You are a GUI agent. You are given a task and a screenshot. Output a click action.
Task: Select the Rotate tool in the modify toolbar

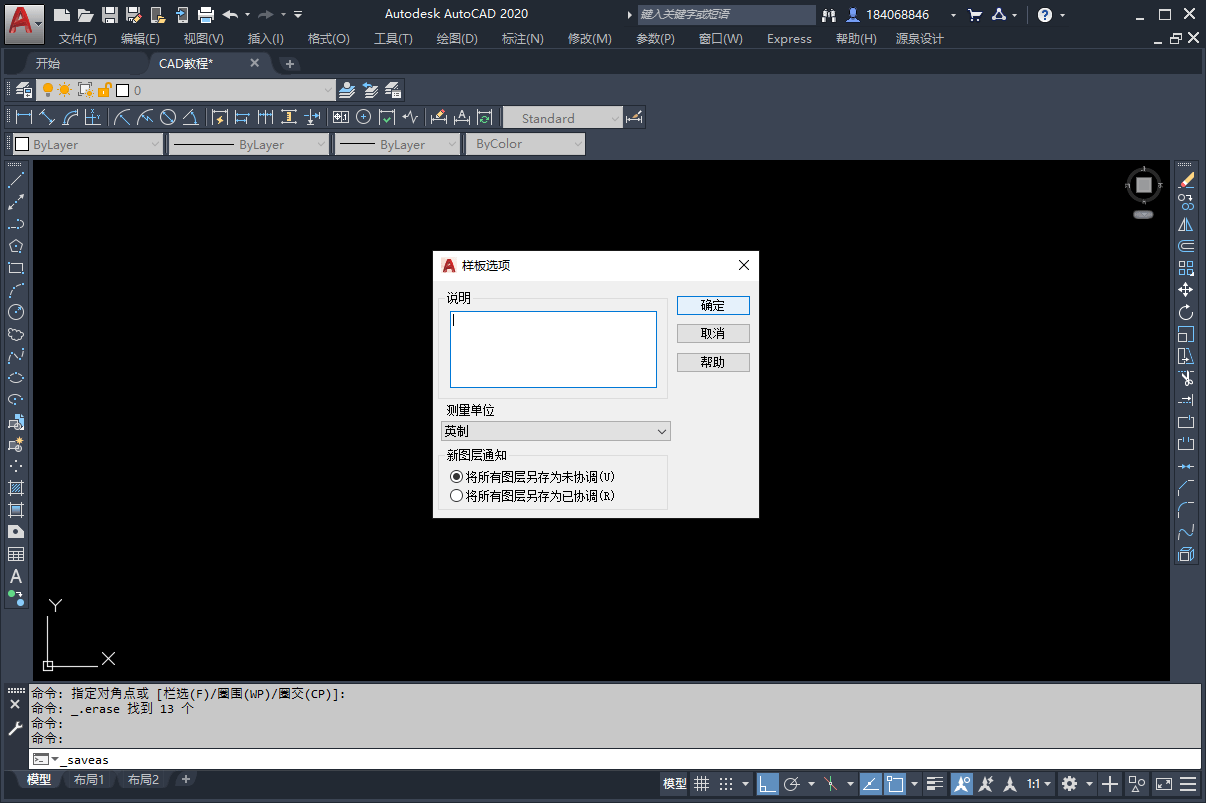coord(1186,312)
